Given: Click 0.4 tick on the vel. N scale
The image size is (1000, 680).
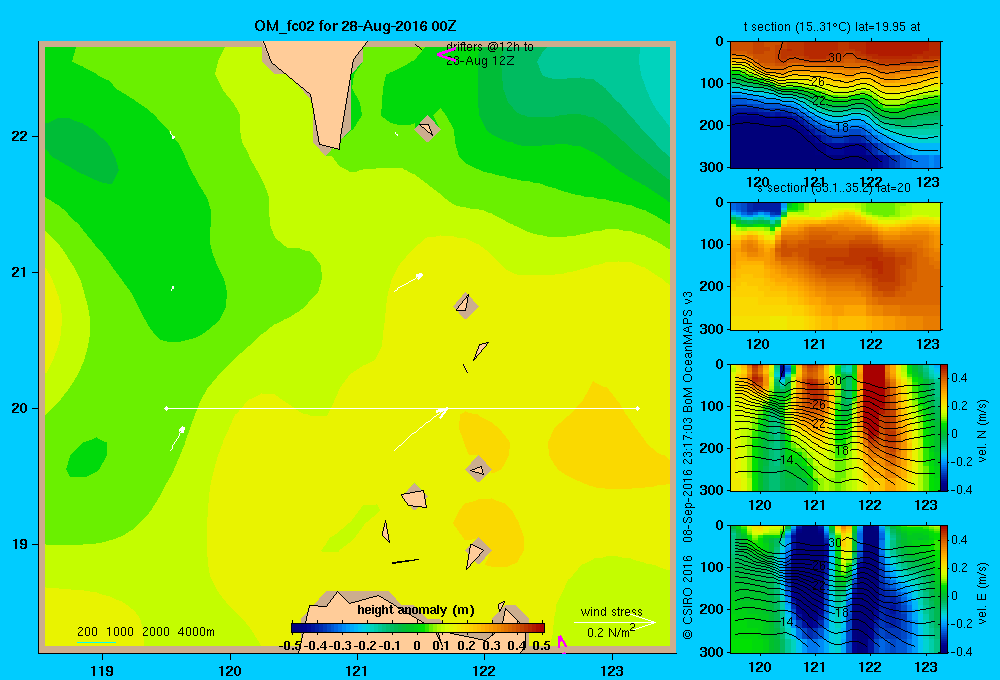Looking at the screenshot, I should click(x=959, y=378).
